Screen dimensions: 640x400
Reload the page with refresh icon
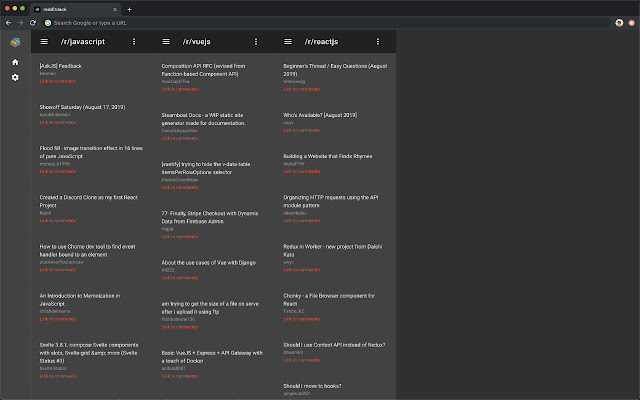tap(33, 23)
